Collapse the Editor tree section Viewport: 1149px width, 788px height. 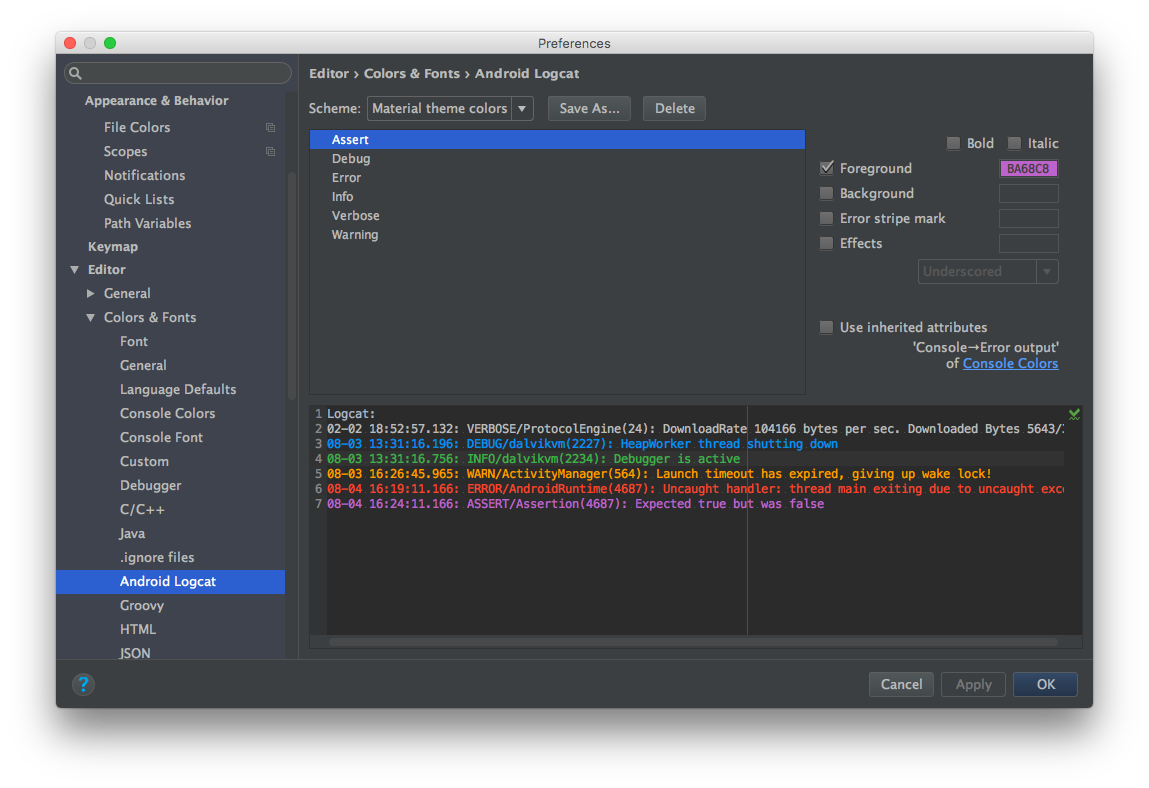pyautogui.click(x=74, y=269)
